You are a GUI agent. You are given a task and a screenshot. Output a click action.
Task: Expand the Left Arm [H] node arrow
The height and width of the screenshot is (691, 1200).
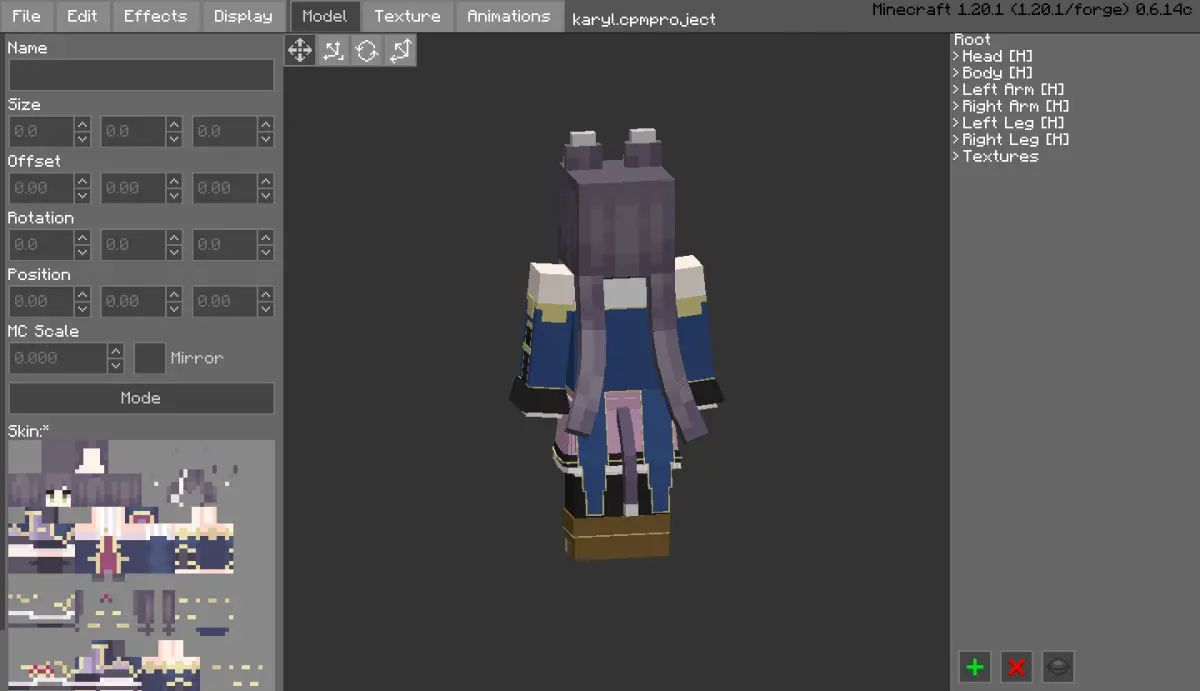point(956,90)
